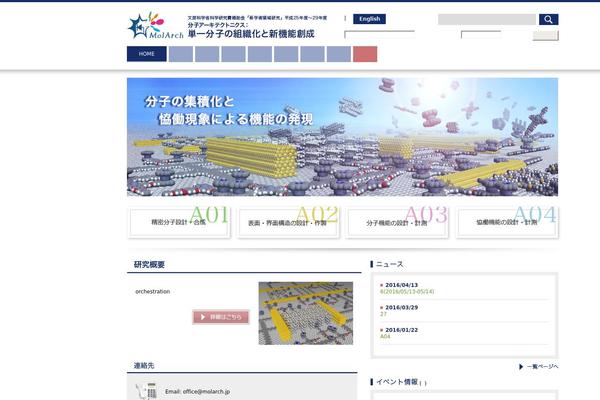Click the magnifier search button
This screenshot has height=400, width=600.
click(x=548, y=19)
